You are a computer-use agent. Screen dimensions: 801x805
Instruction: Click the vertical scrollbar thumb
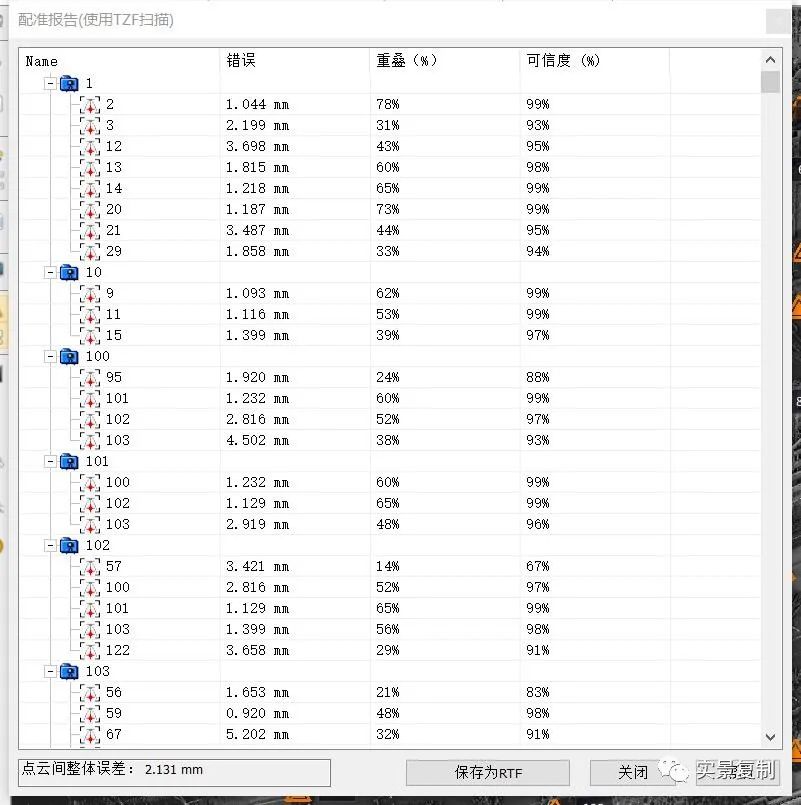tap(770, 82)
